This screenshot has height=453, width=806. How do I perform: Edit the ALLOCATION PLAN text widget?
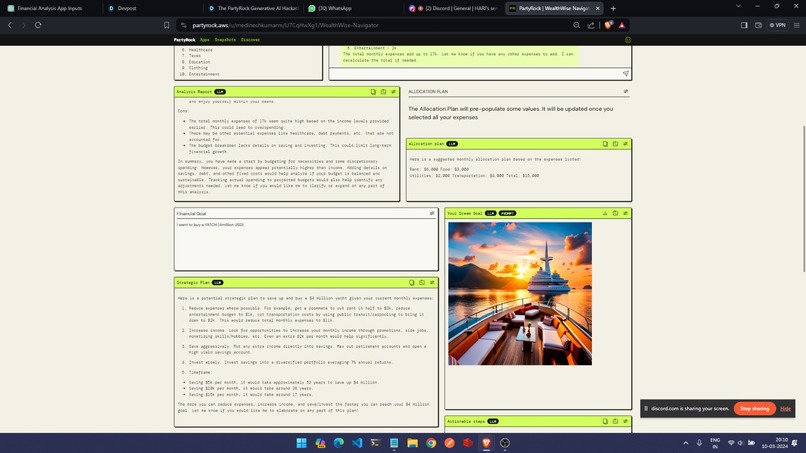coord(626,92)
